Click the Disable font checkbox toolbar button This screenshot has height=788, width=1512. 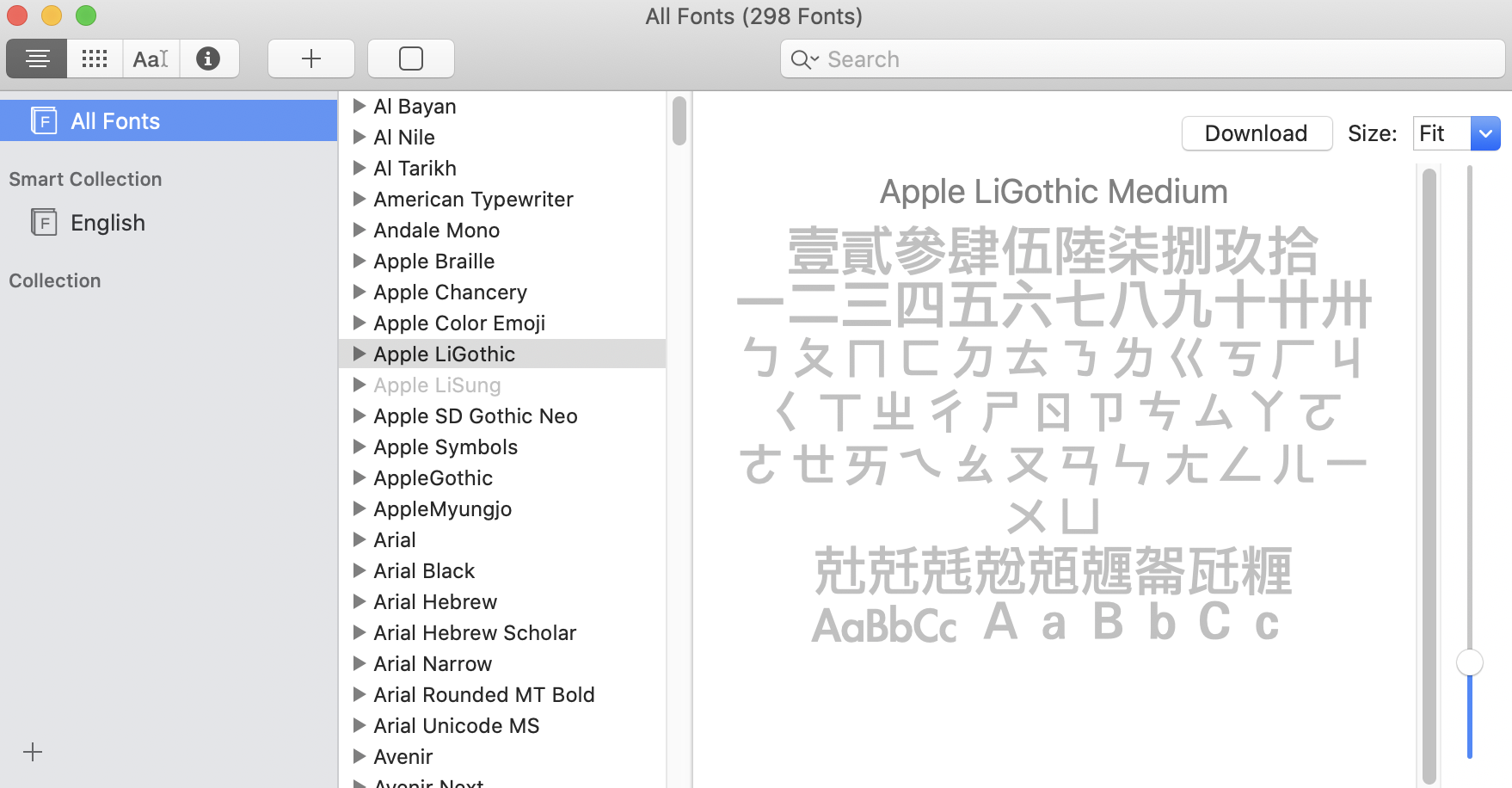411,58
